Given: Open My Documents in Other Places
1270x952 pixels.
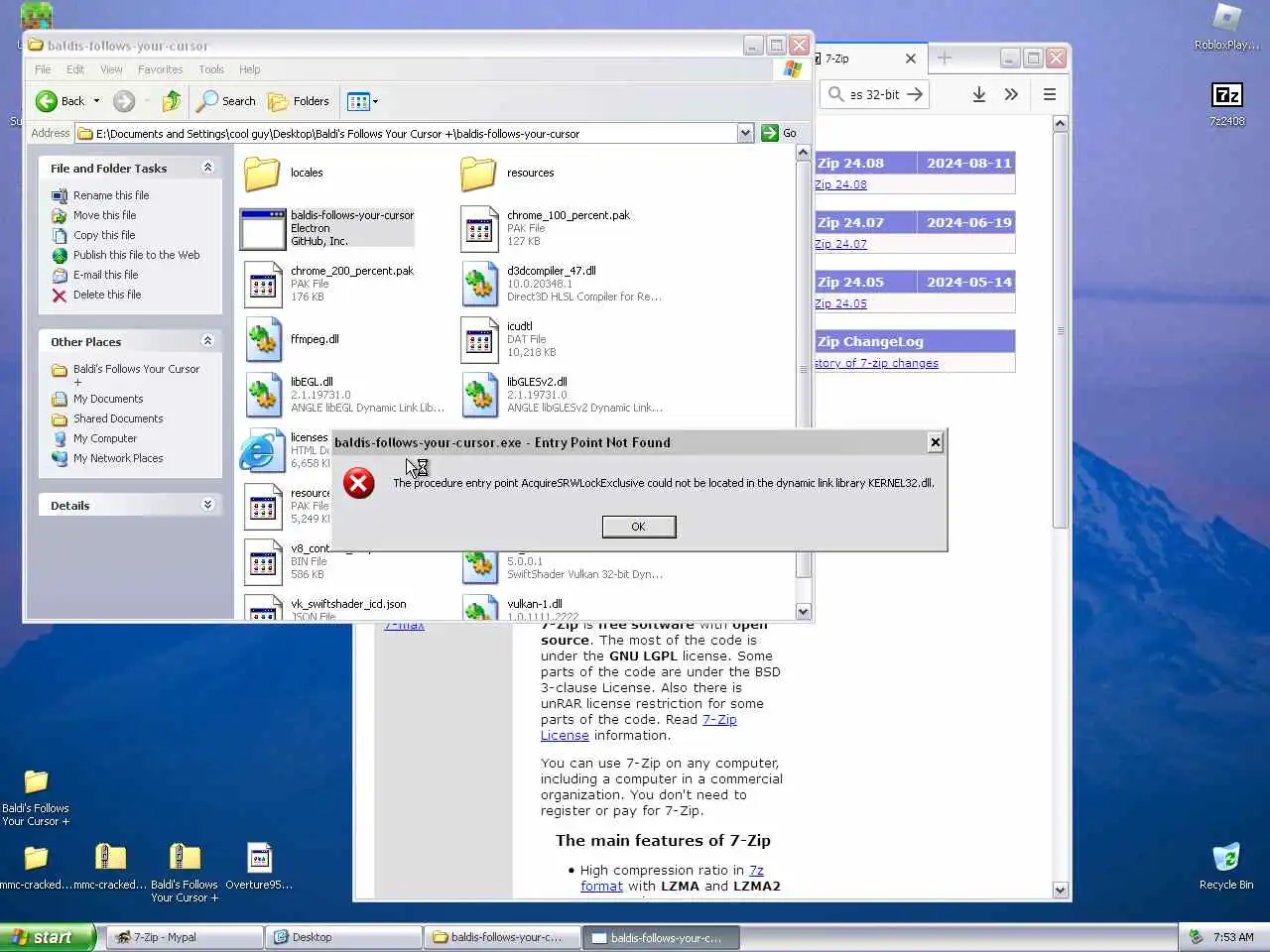Looking at the screenshot, I should pyautogui.click(x=108, y=399).
